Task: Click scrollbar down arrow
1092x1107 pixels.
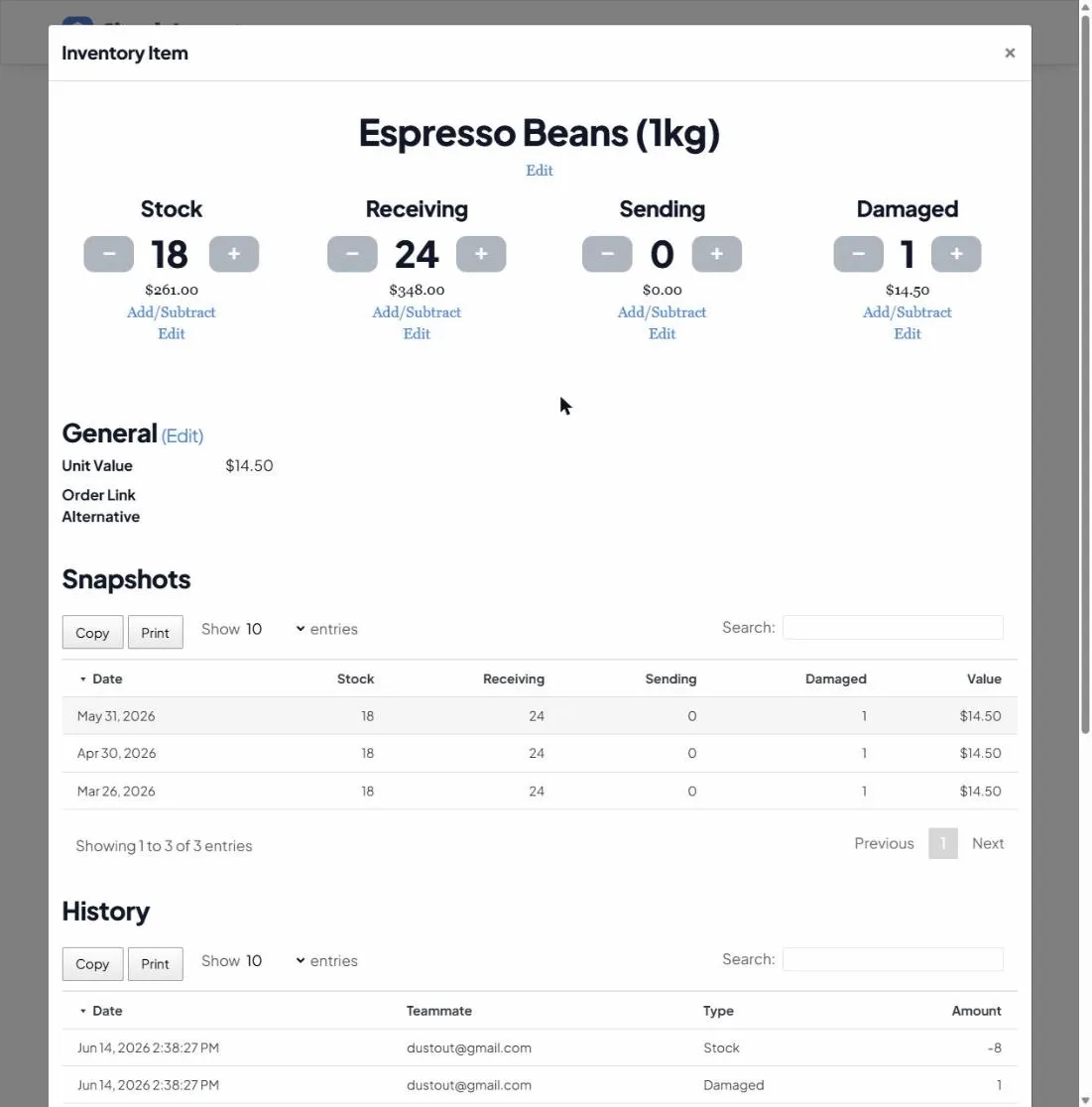Action: coord(1085,1101)
